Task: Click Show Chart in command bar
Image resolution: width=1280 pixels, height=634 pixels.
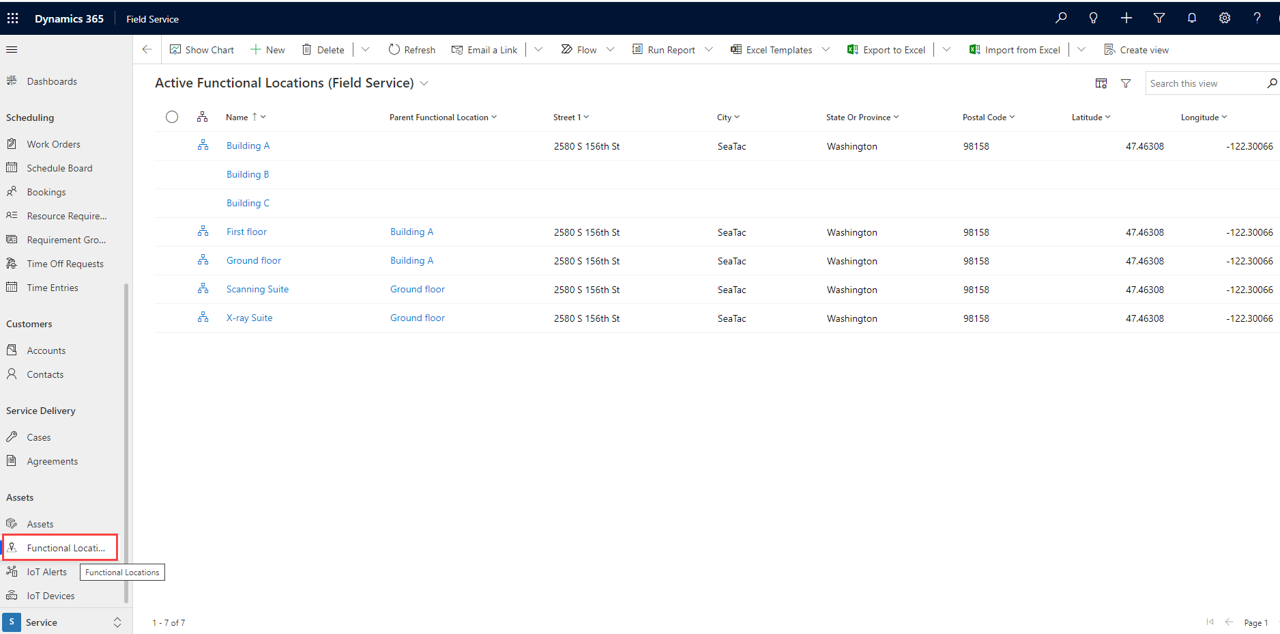Action: pos(202,49)
